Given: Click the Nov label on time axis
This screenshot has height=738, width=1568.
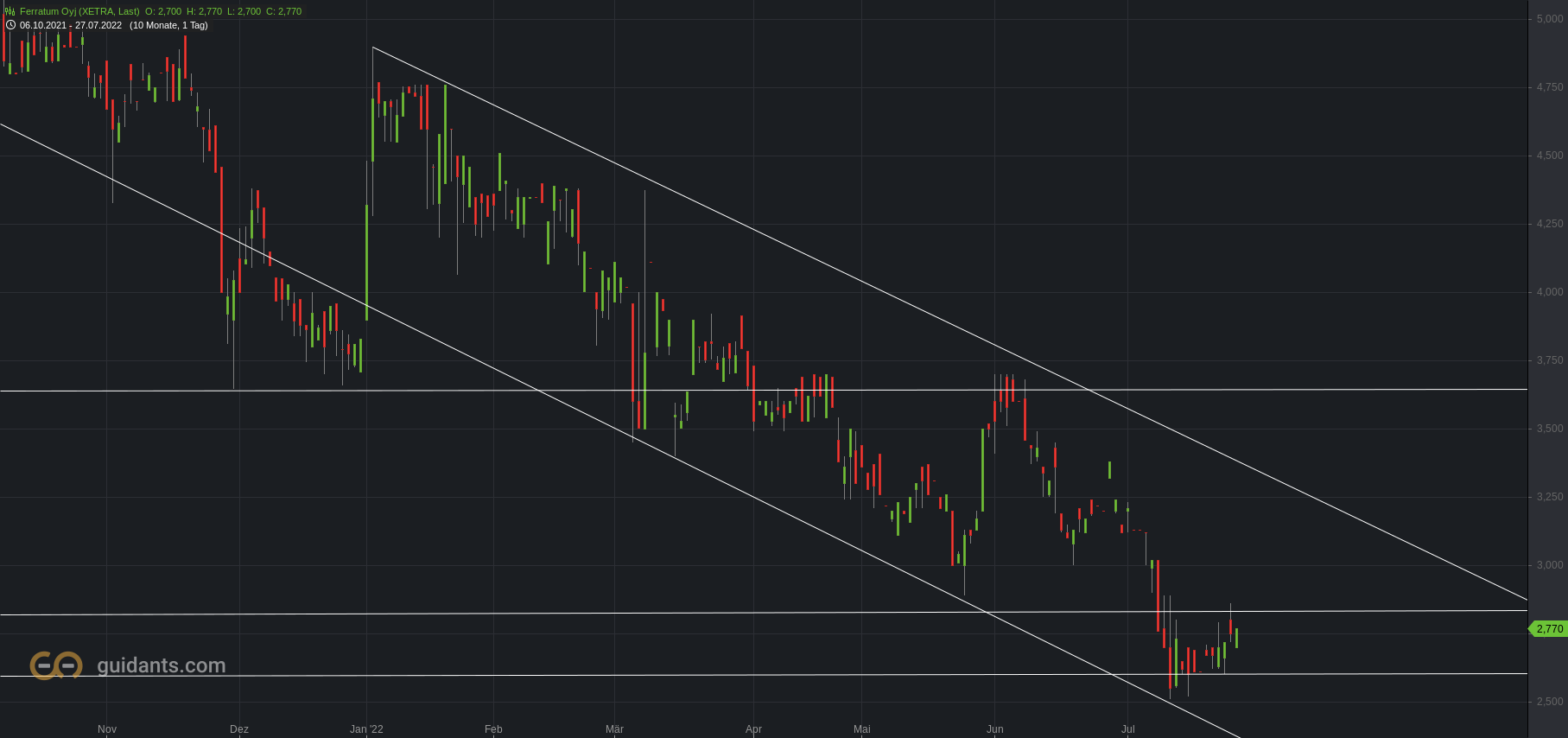Looking at the screenshot, I should pyautogui.click(x=107, y=729).
